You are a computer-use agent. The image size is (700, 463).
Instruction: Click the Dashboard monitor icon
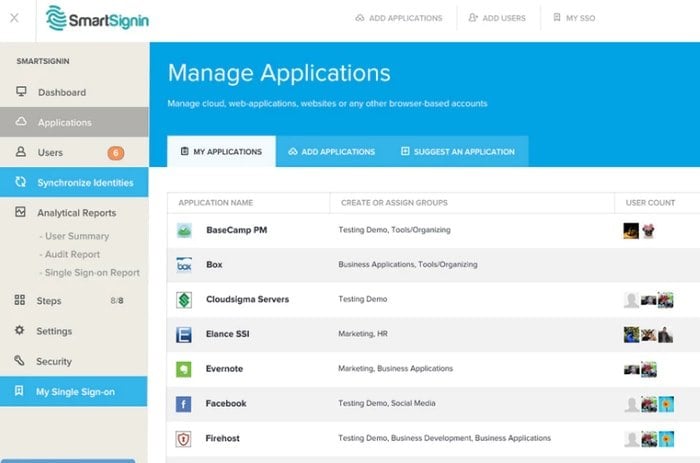point(21,92)
